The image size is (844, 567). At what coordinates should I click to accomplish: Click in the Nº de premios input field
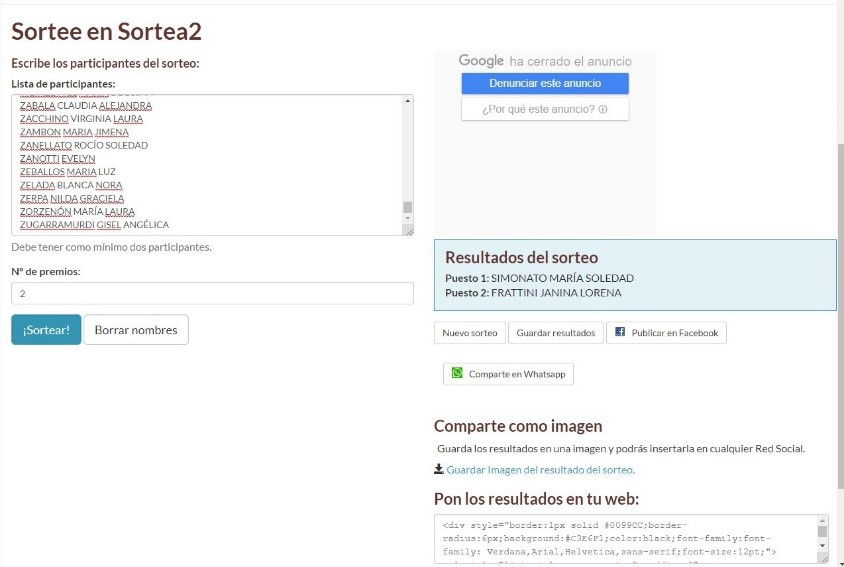pyautogui.click(x=212, y=293)
